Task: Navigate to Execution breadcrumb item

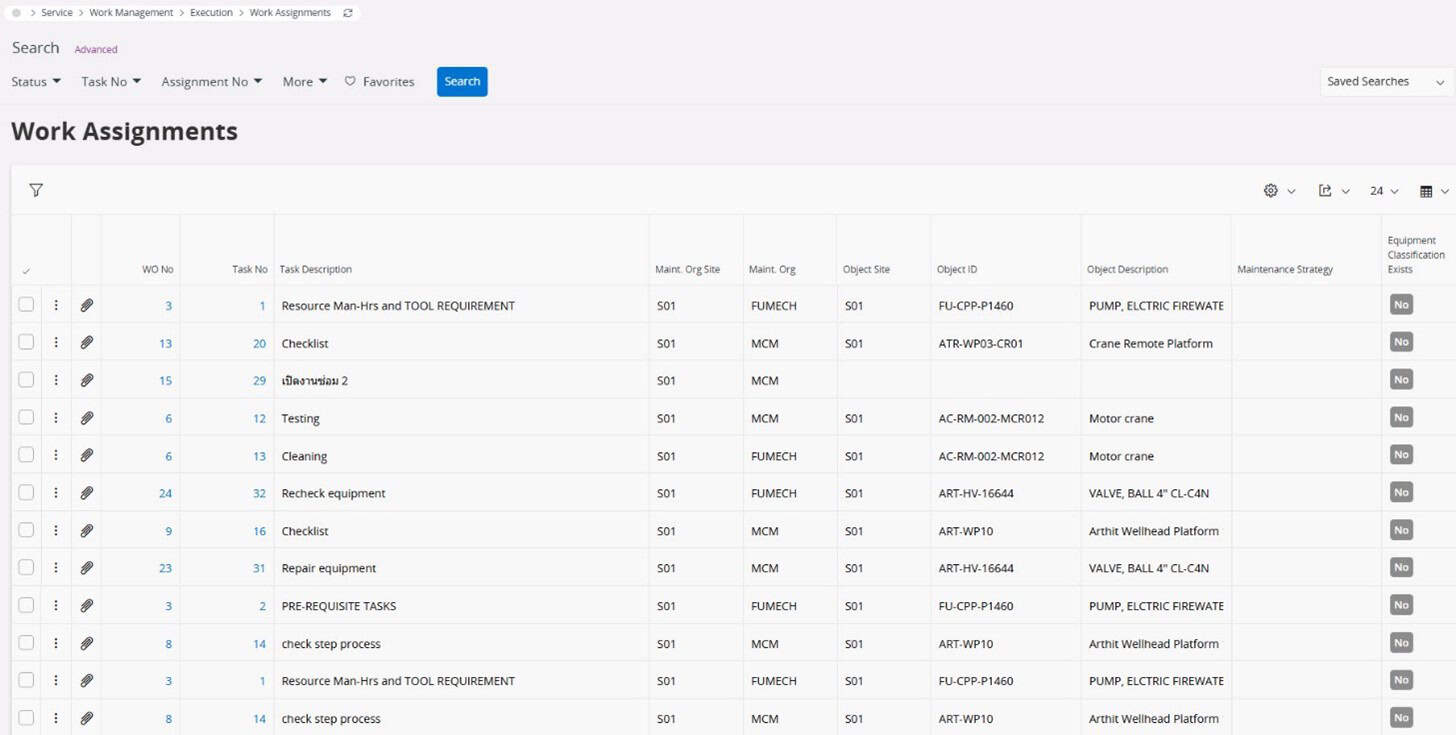Action: 211,13
